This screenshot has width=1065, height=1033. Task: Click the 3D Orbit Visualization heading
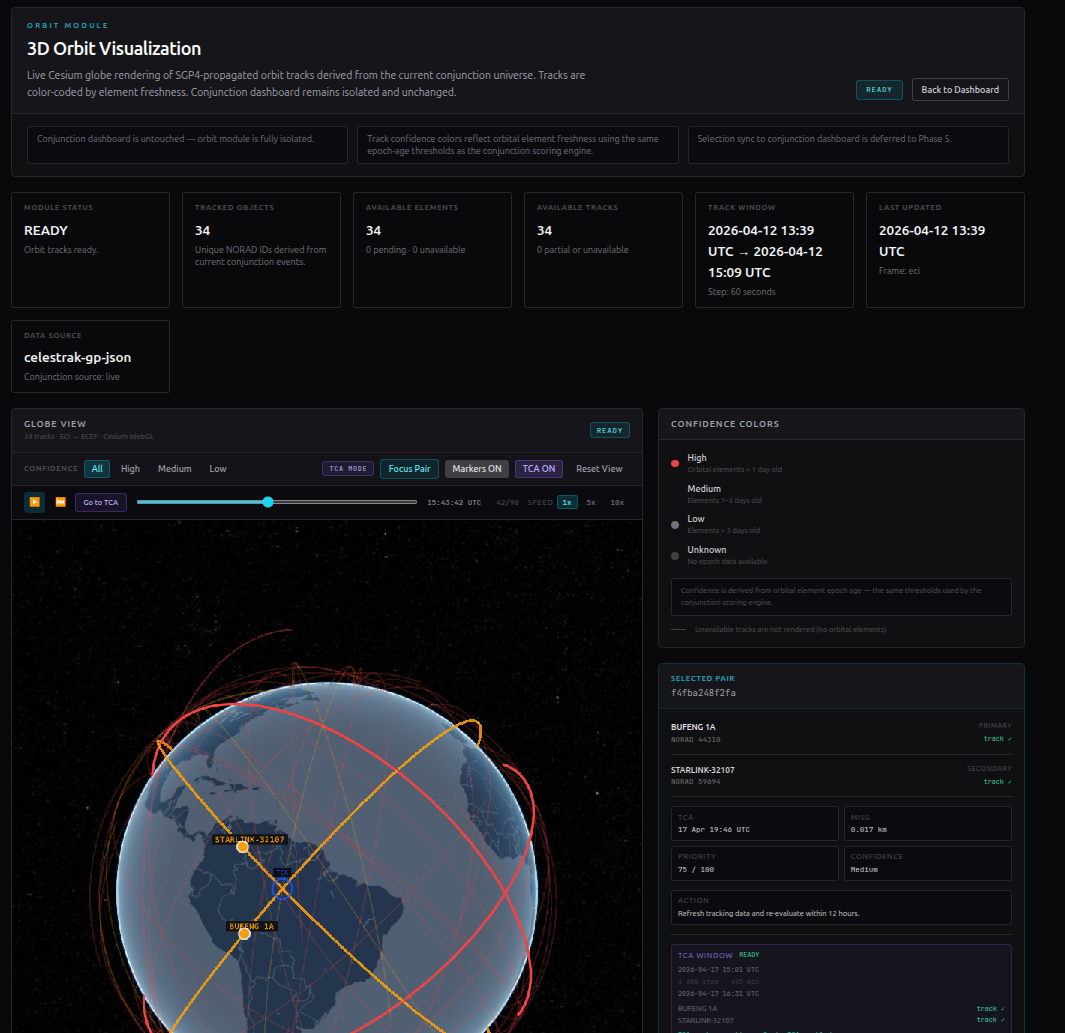click(x=114, y=49)
